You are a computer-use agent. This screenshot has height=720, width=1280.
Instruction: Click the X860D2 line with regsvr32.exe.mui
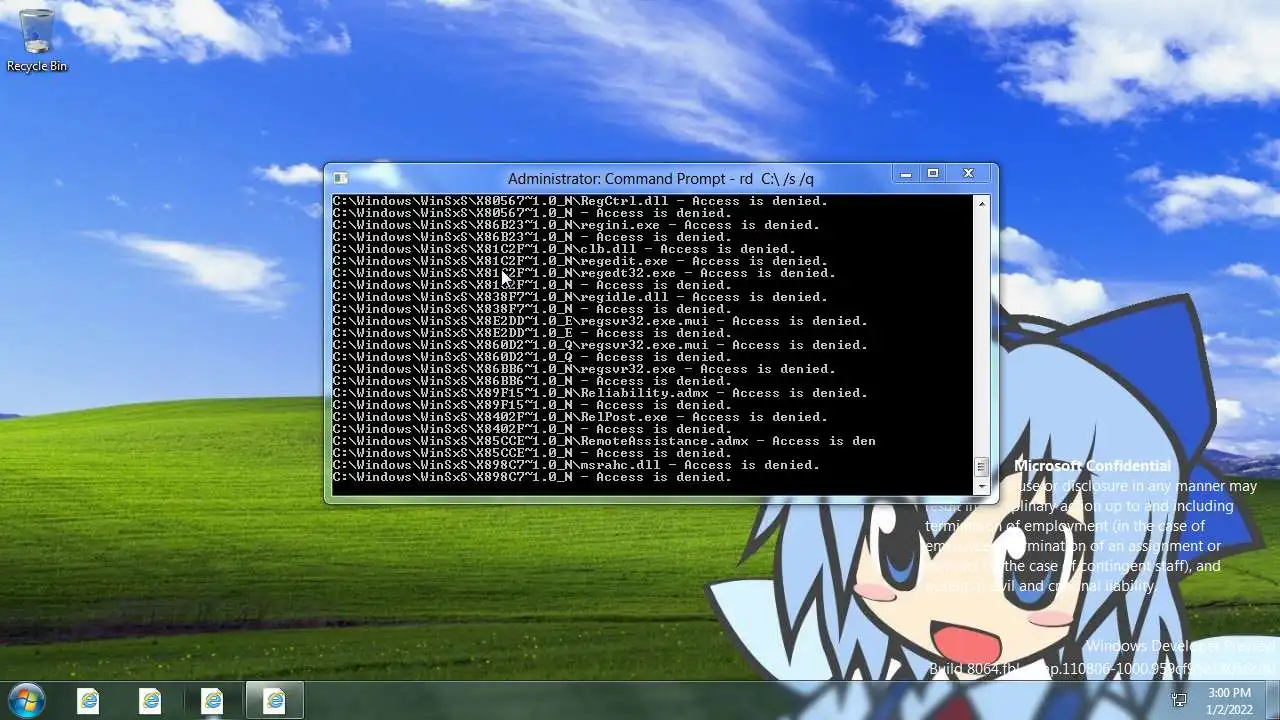[600, 345]
